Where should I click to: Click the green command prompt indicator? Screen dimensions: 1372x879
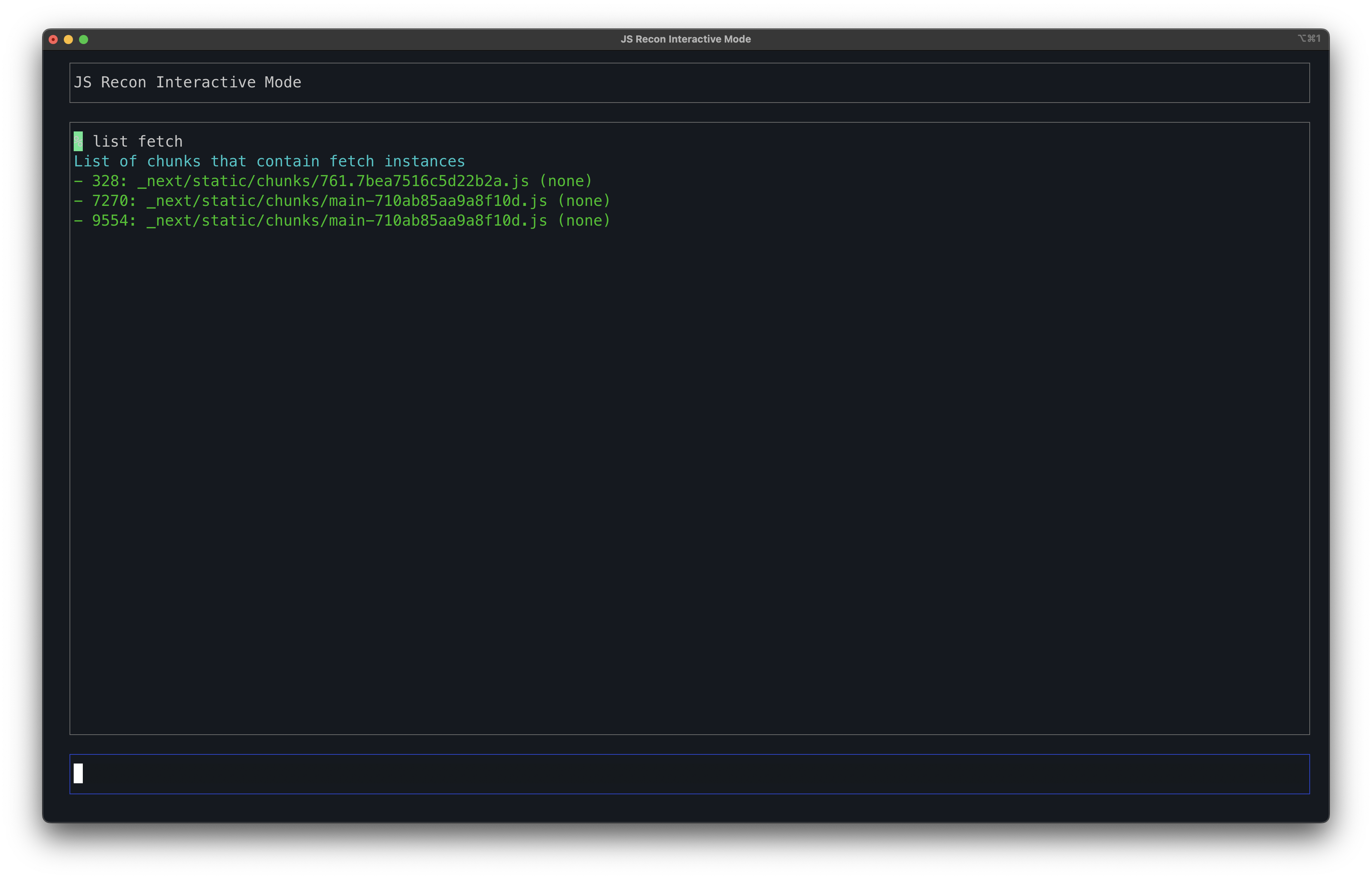(x=78, y=141)
